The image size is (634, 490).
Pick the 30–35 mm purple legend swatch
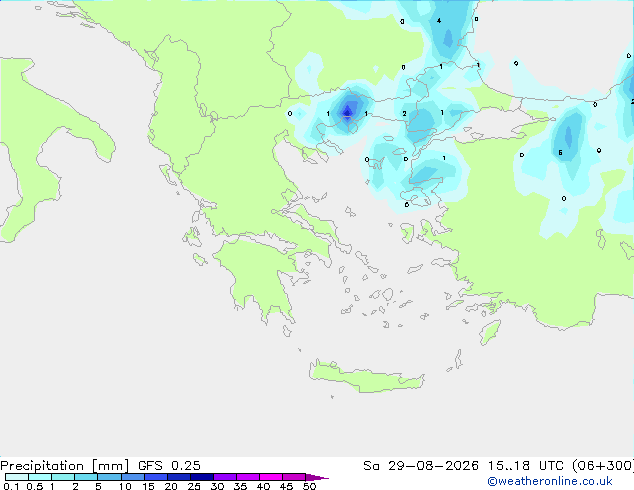click(225, 477)
